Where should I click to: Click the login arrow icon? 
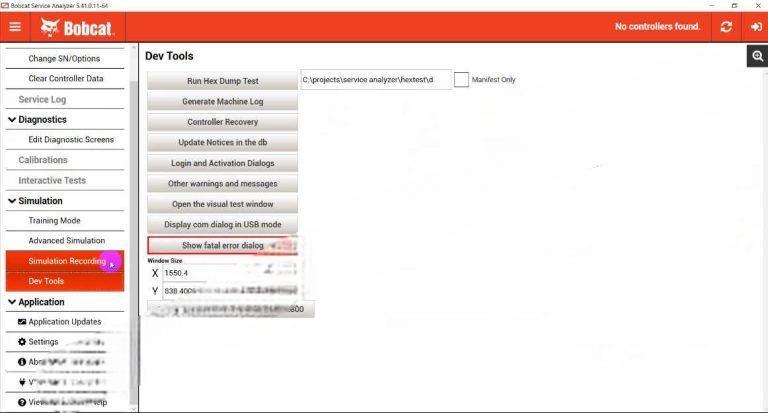coord(756,26)
